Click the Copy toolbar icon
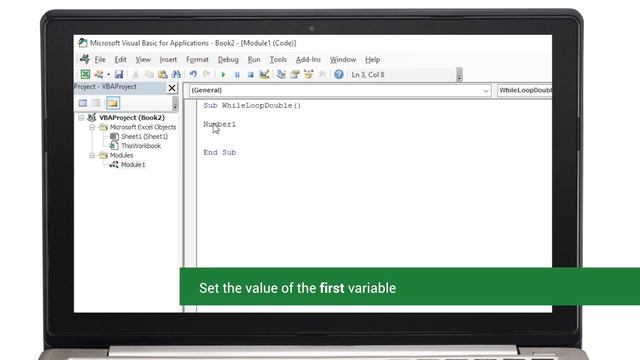 [x=149, y=74]
